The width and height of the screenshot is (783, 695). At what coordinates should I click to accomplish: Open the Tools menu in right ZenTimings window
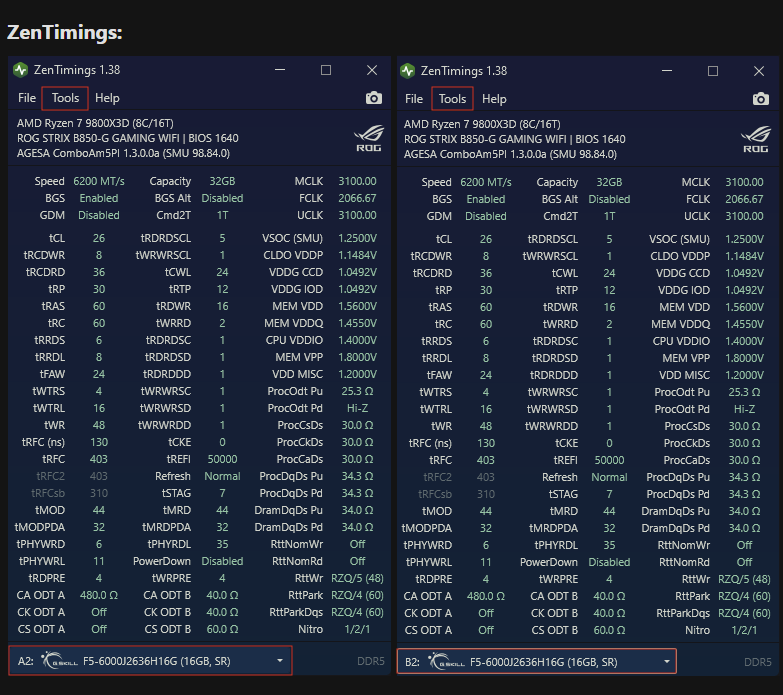[452, 99]
